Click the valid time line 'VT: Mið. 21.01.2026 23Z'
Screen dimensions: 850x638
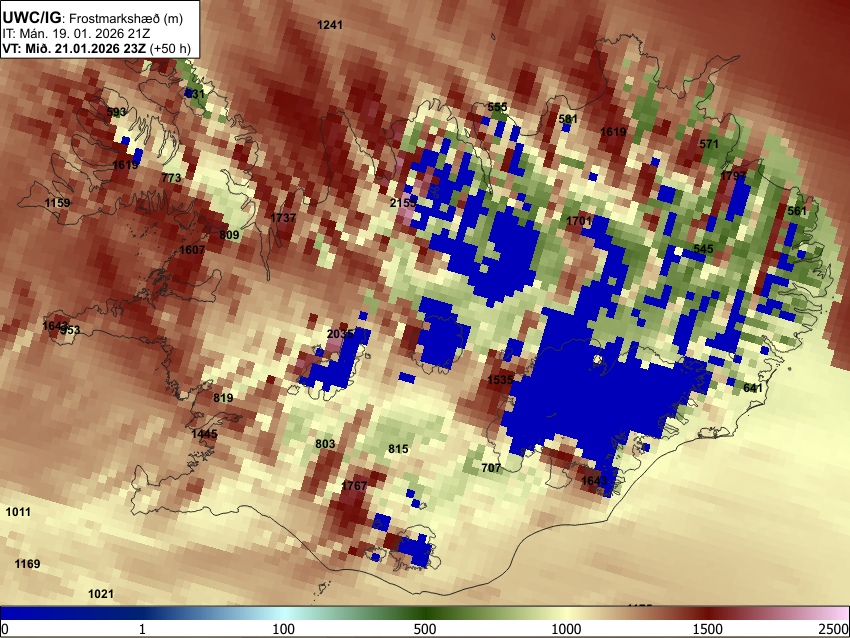74,48
